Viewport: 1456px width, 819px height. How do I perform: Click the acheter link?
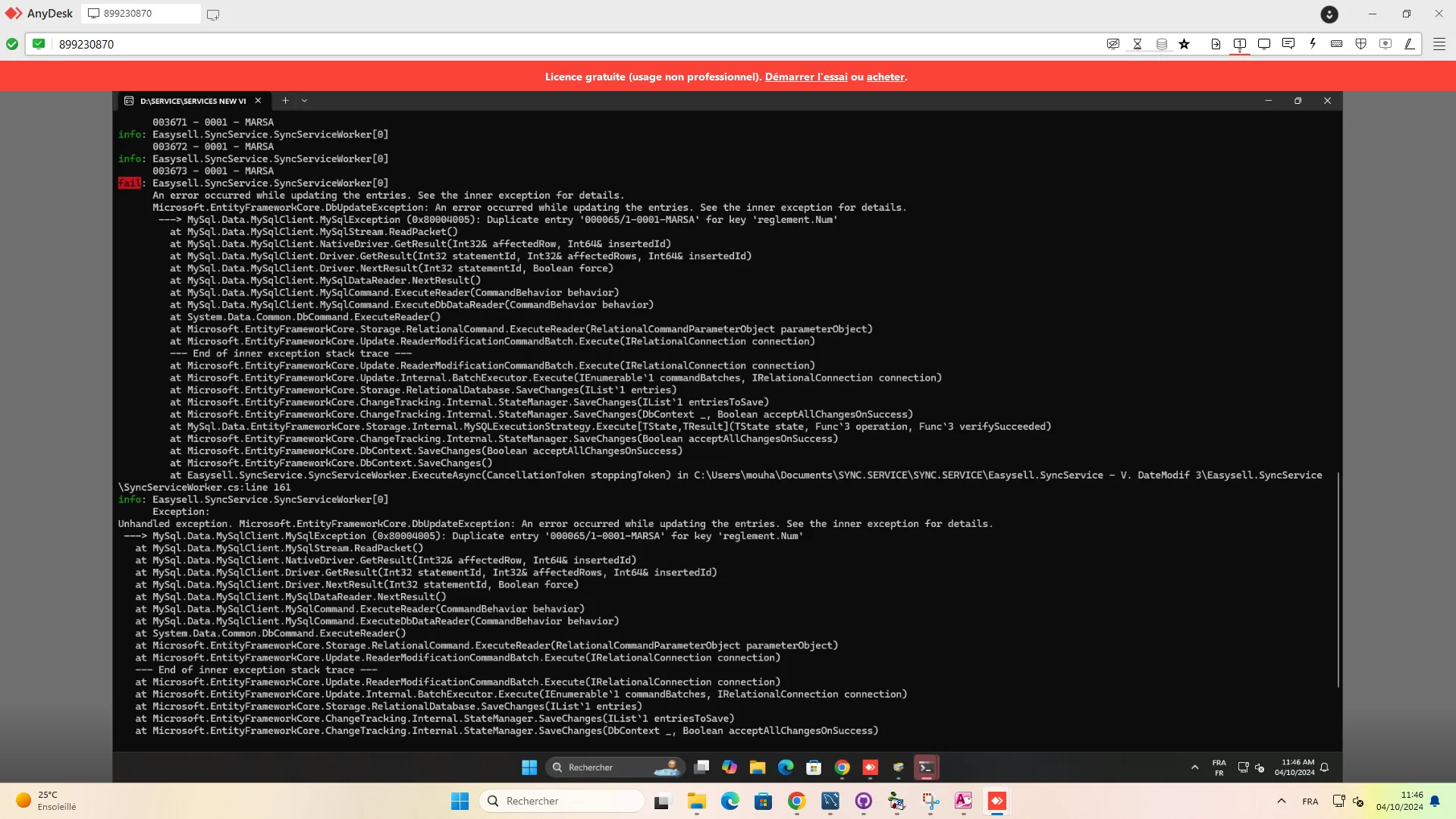tap(885, 77)
